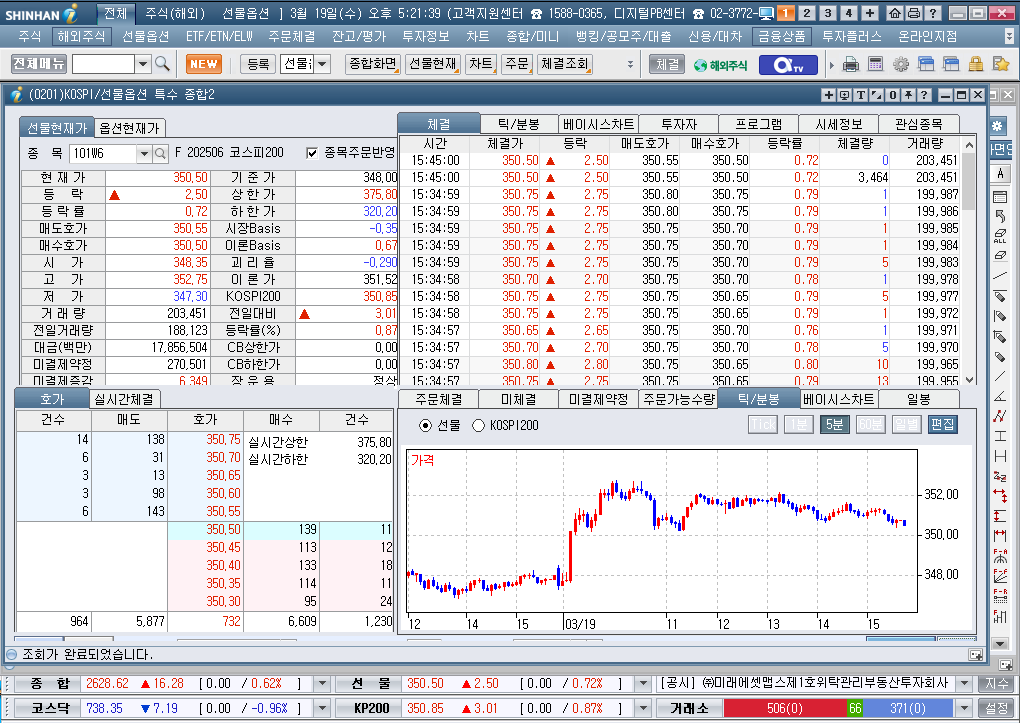The image size is (1020, 723).
Task: Click the question mark icon in KOSPI window title bar
Action: 924,95
